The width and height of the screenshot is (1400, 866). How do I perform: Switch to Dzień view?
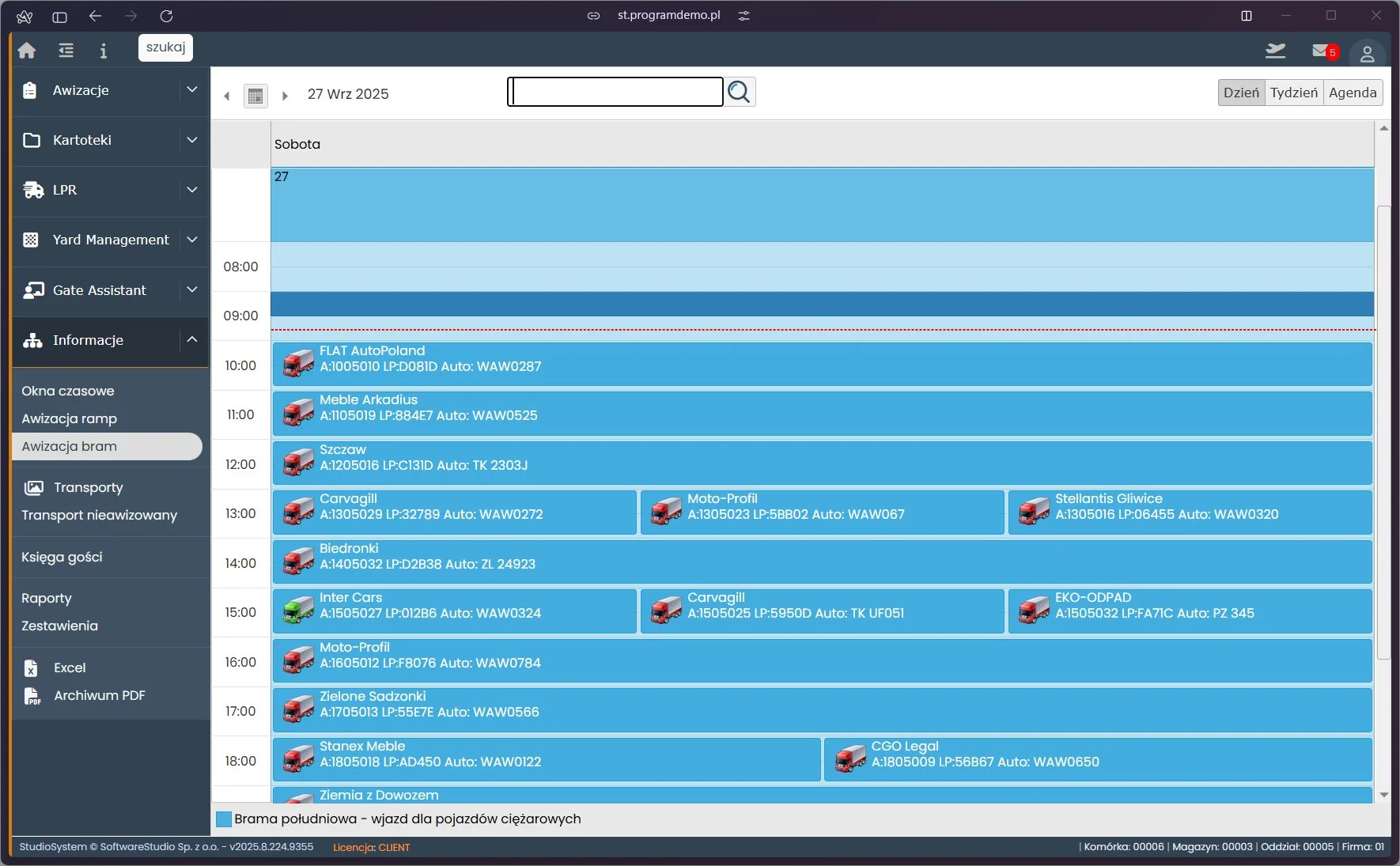point(1241,93)
